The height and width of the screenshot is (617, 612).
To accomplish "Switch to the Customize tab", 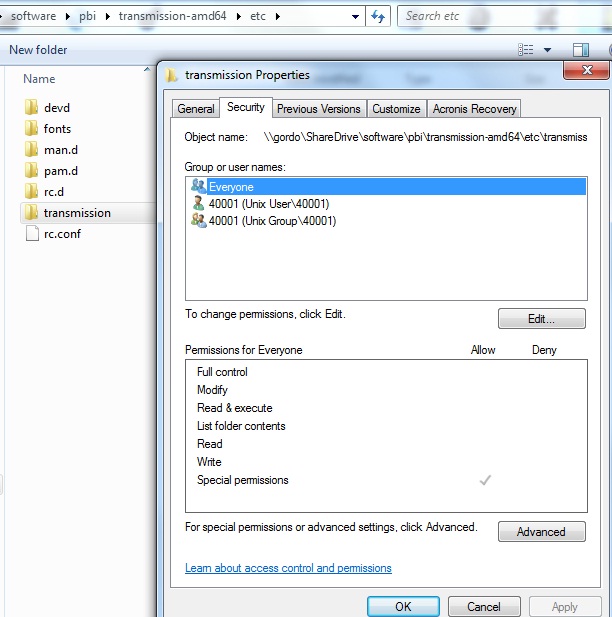I will (396, 109).
